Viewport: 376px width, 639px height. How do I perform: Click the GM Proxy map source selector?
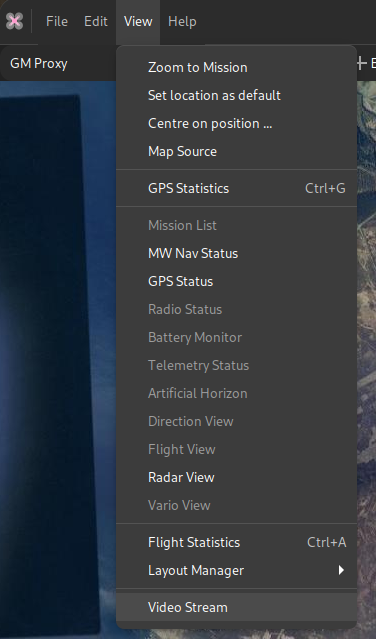57,64
